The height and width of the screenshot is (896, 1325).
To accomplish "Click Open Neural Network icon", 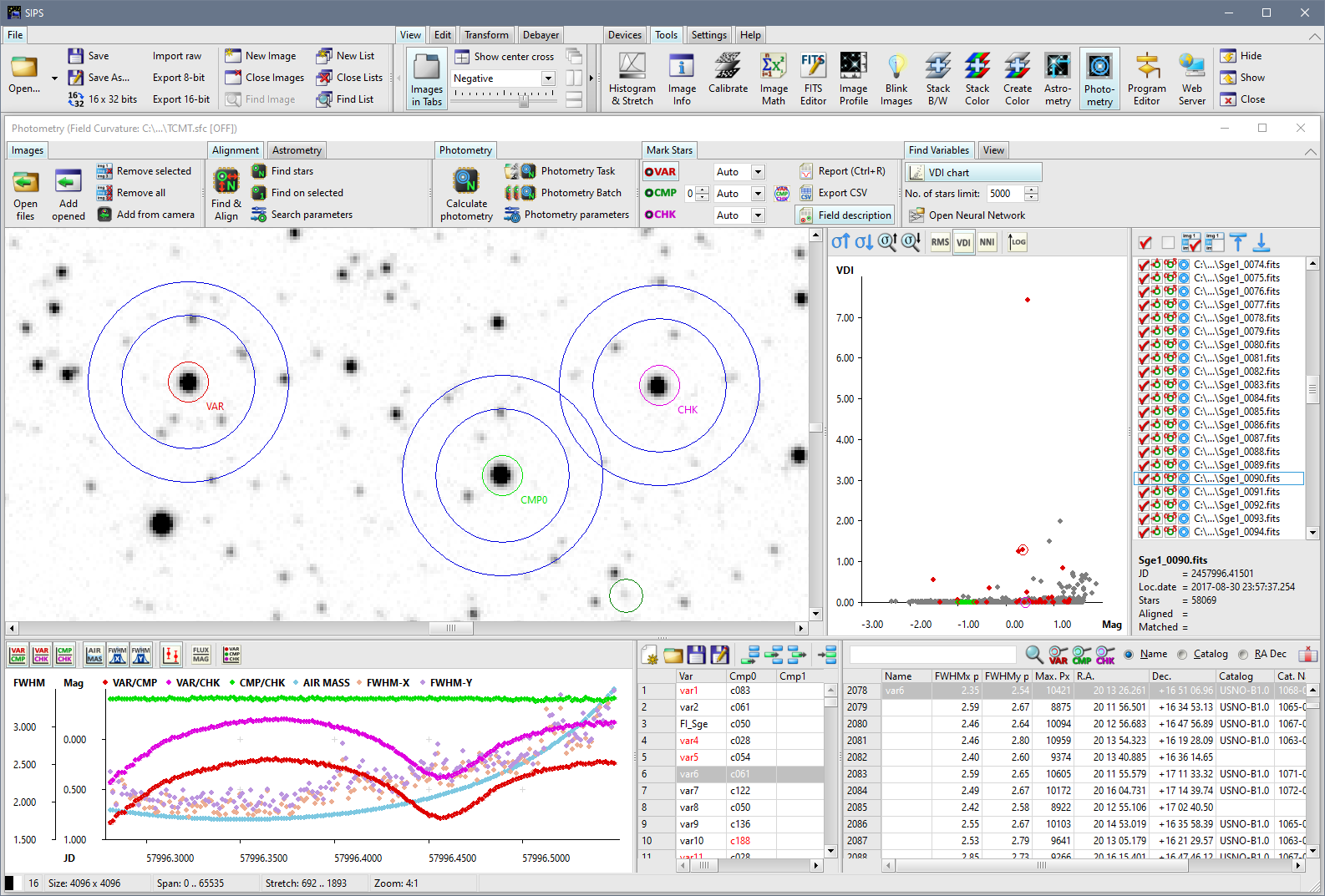I will [x=916, y=215].
